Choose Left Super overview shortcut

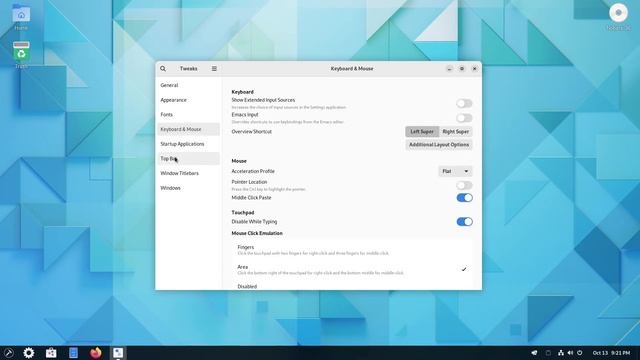(x=422, y=131)
